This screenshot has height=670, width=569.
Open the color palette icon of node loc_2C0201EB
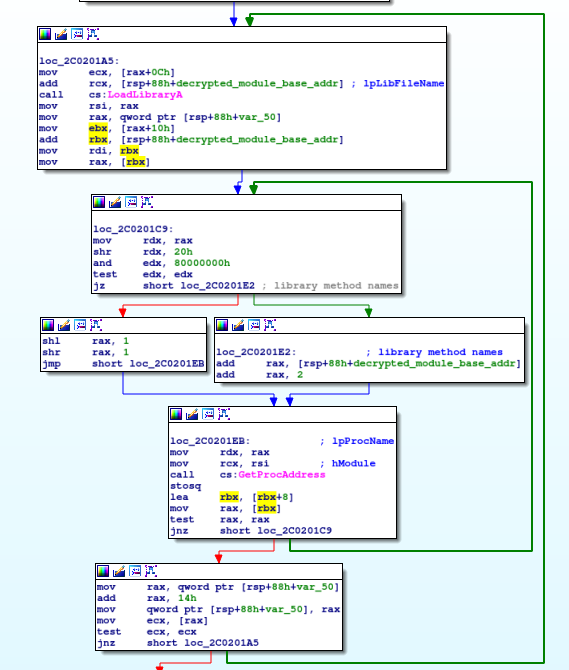point(176,414)
